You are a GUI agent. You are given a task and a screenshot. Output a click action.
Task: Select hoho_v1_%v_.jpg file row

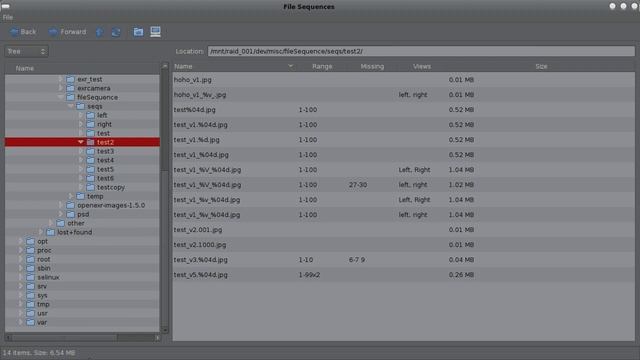(404, 95)
